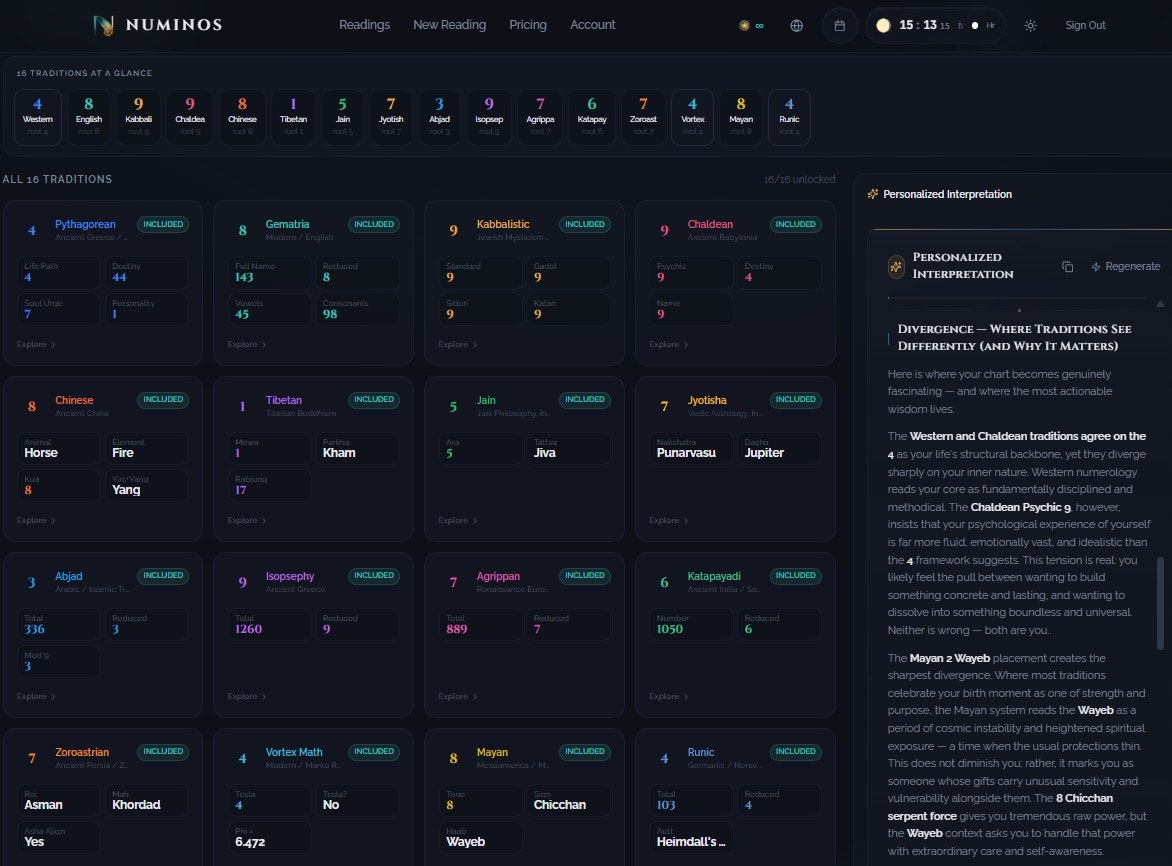Viewport: 1172px width, 866px height.
Task: Click the Mayan card title
Action: click(x=492, y=752)
